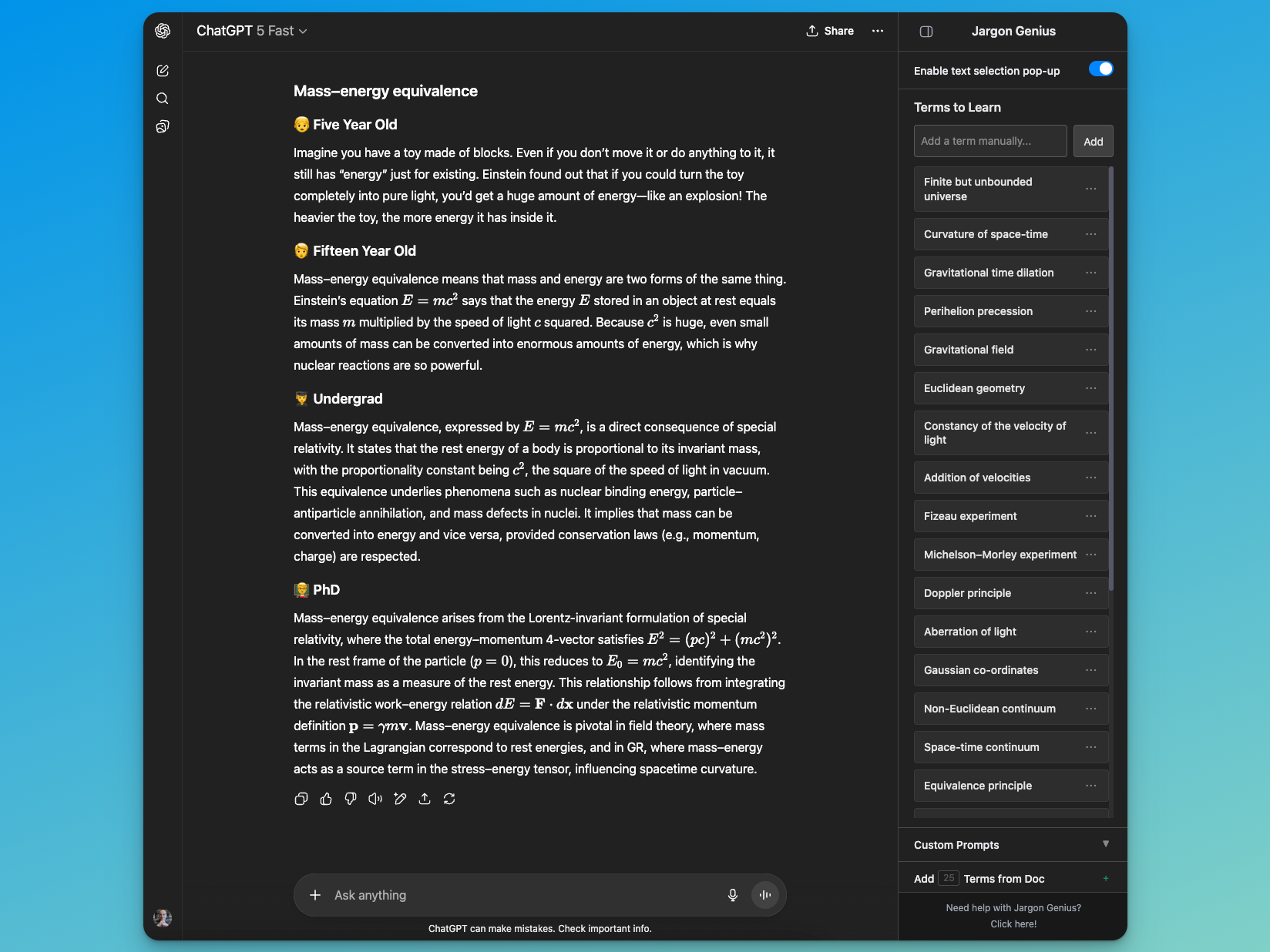This screenshot has height=952, width=1270.
Task: Open the ChatGPT 5 Fast model dropdown
Action: tap(251, 31)
